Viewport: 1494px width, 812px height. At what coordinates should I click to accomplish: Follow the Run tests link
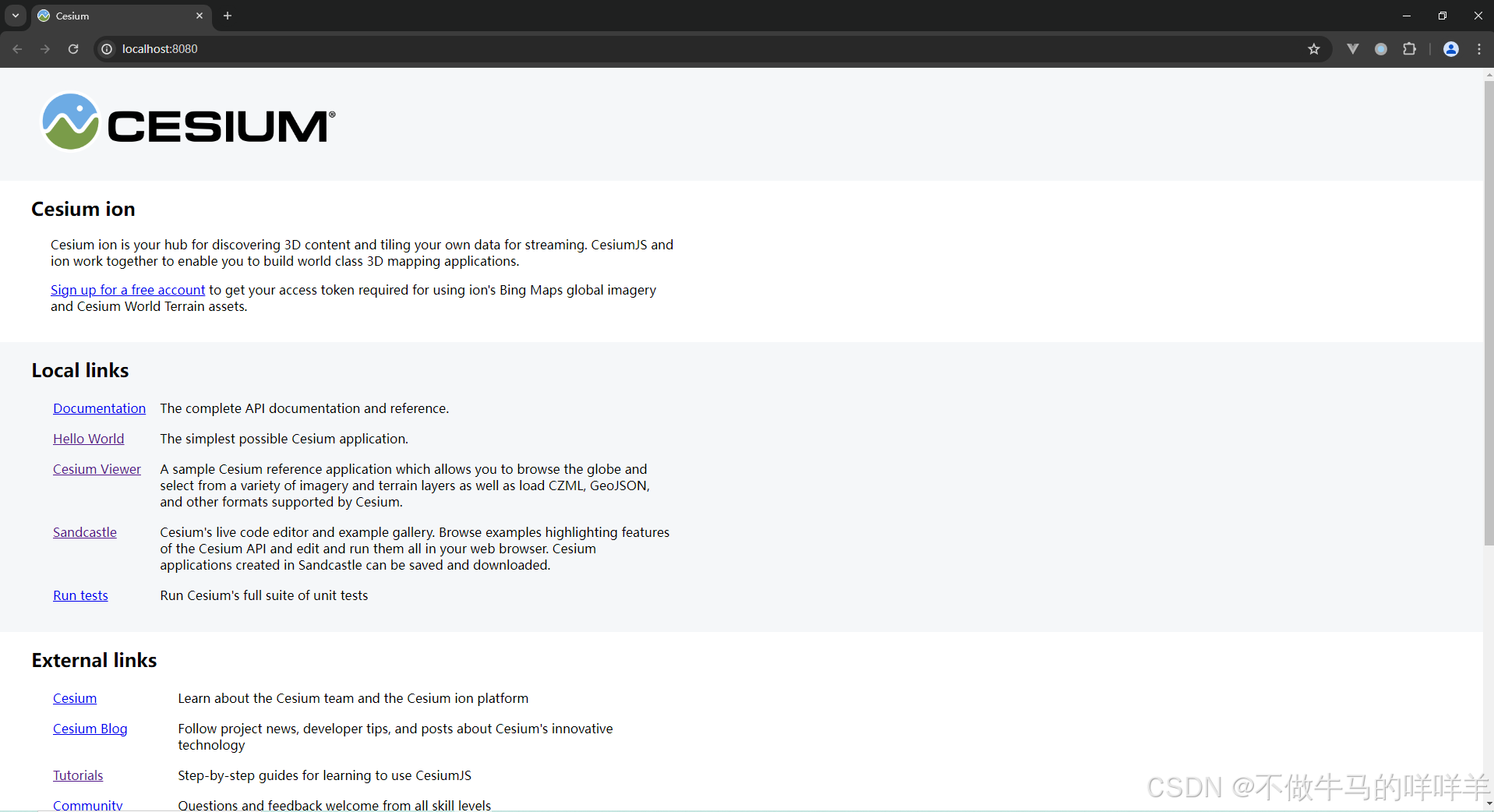click(x=80, y=595)
